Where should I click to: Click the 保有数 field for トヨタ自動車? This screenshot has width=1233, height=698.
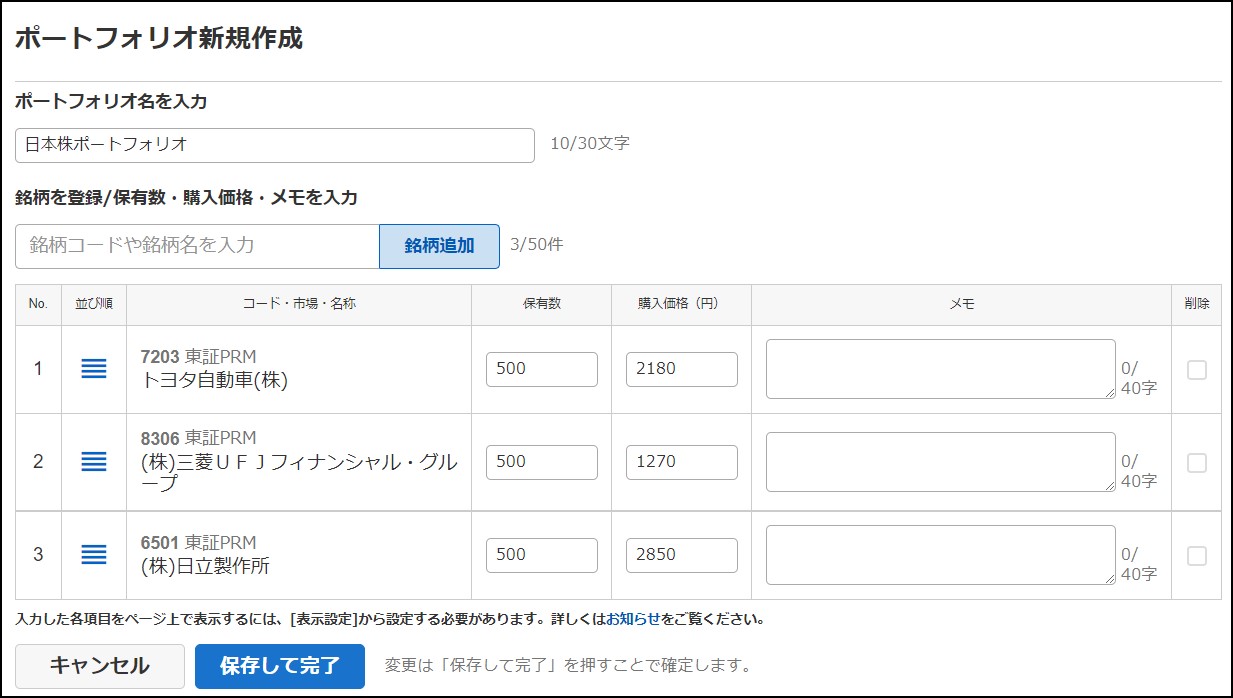click(x=541, y=369)
